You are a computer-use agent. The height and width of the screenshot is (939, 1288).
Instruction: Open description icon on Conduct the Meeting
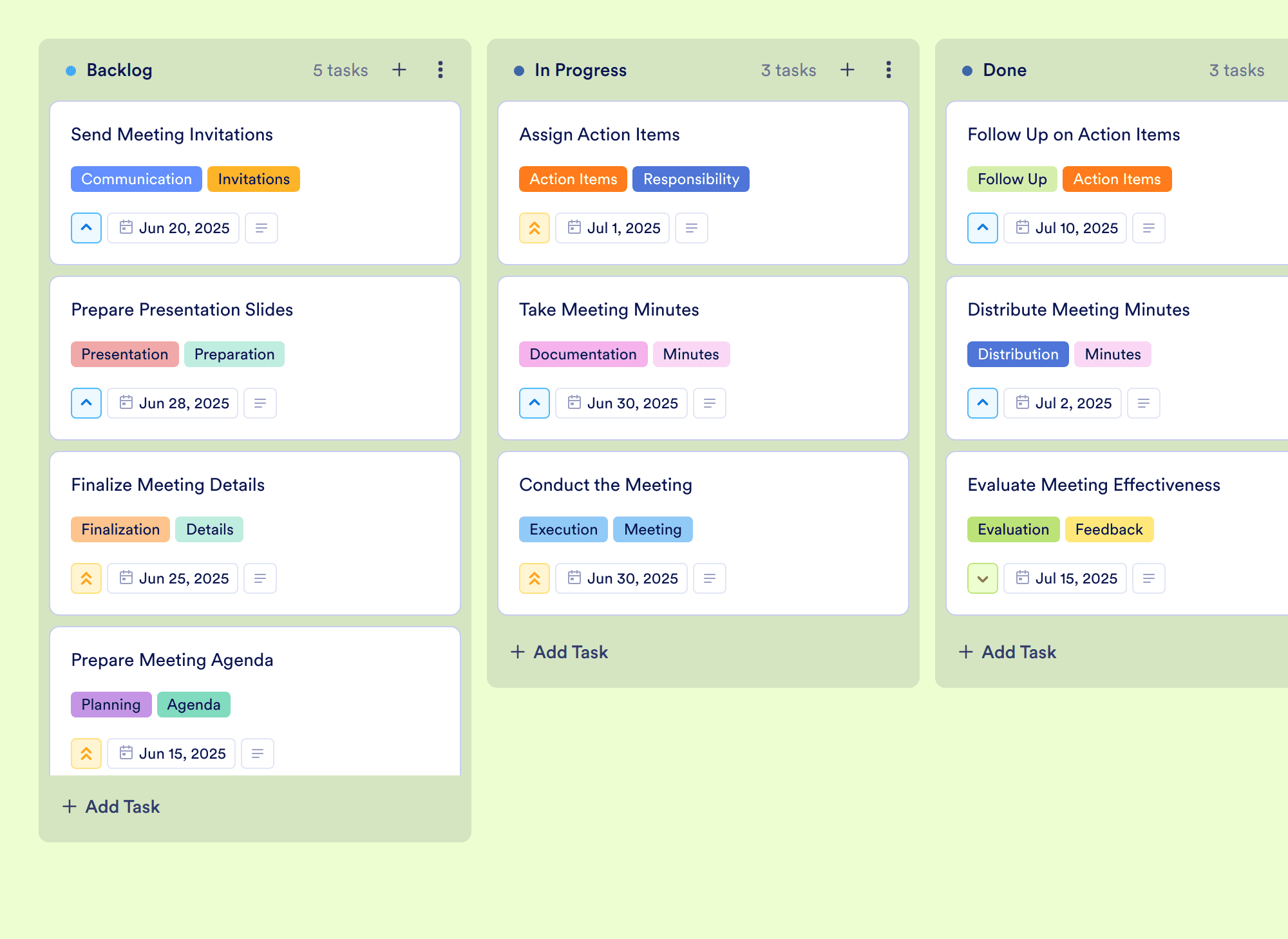pos(710,578)
